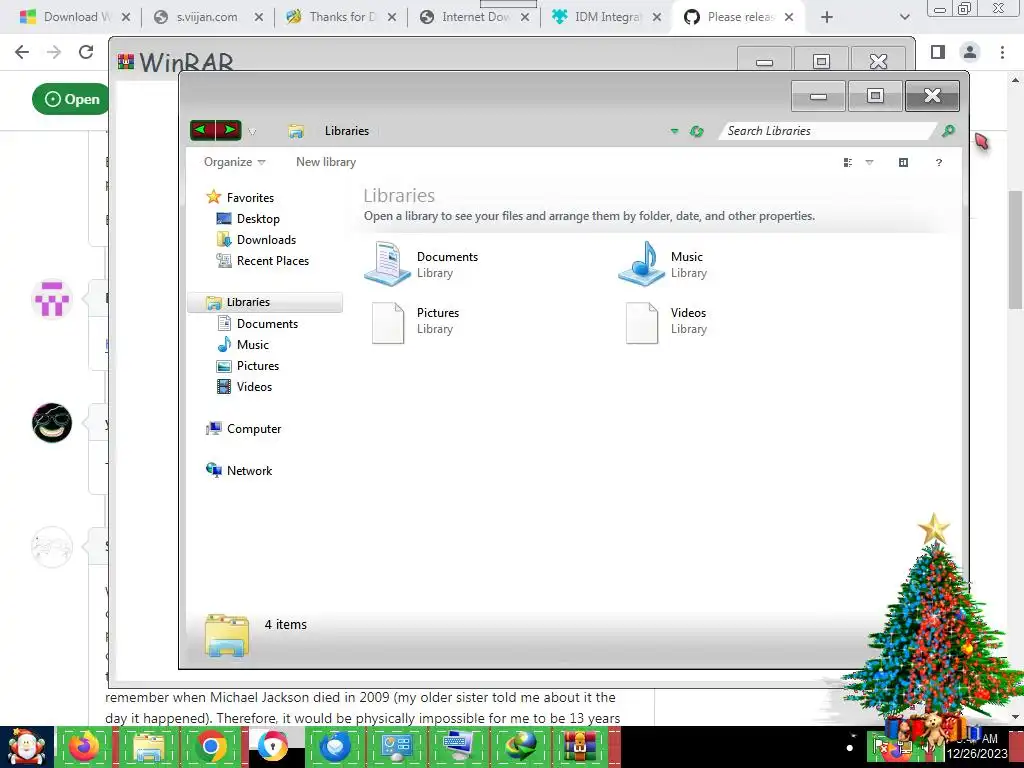Click Libraries text in the address bar

(x=347, y=131)
